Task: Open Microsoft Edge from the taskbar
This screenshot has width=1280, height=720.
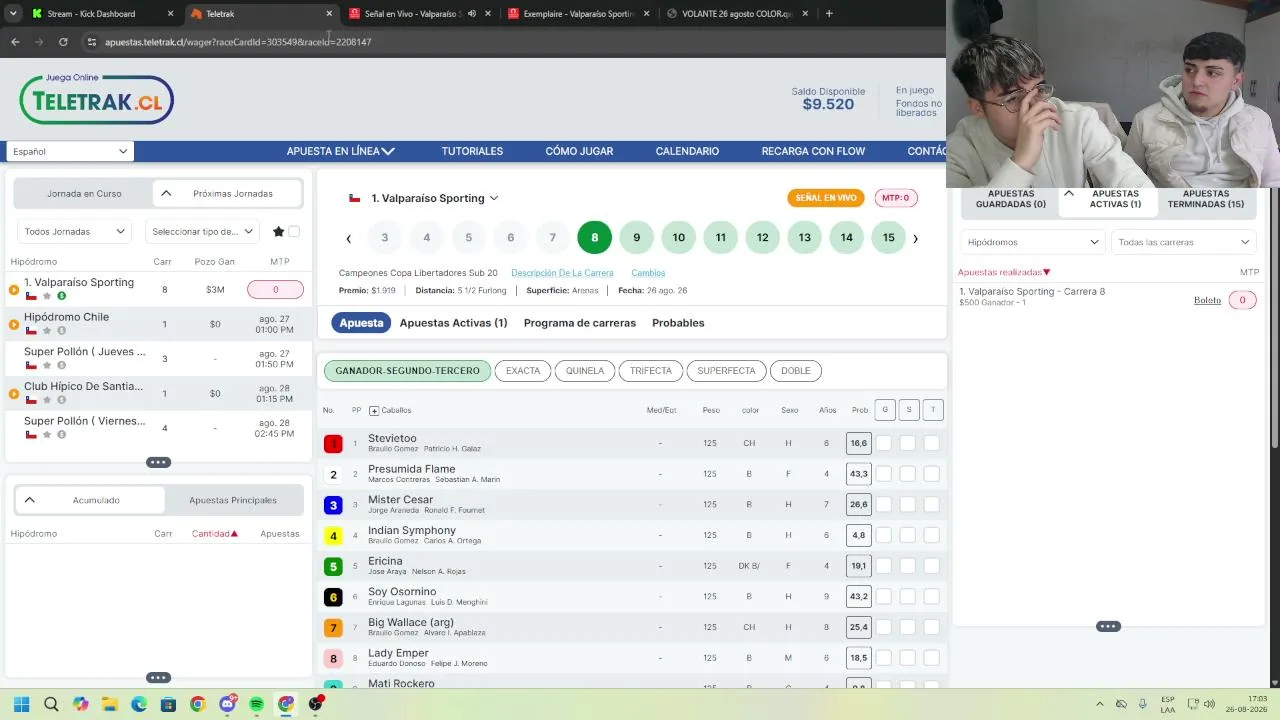Action: click(x=139, y=704)
